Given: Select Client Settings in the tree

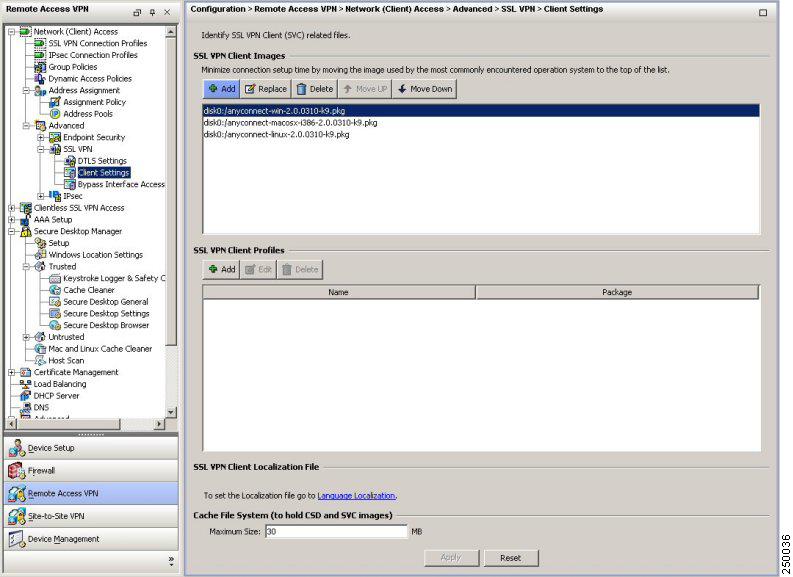Looking at the screenshot, I should (104, 173).
